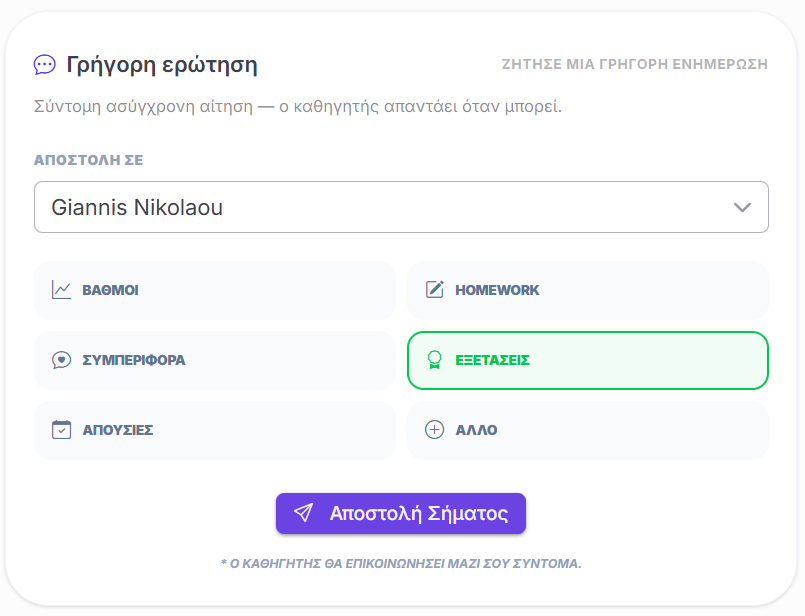Viewport: 805px width, 616px height.
Task: Click the Ο ΚΑΘΗΓΗΤΗΣ ΘΑ ΕΠΙΚΟΙΝΩΝΗΣΕΙ footnote
Action: pyautogui.click(x=401, y=564)
